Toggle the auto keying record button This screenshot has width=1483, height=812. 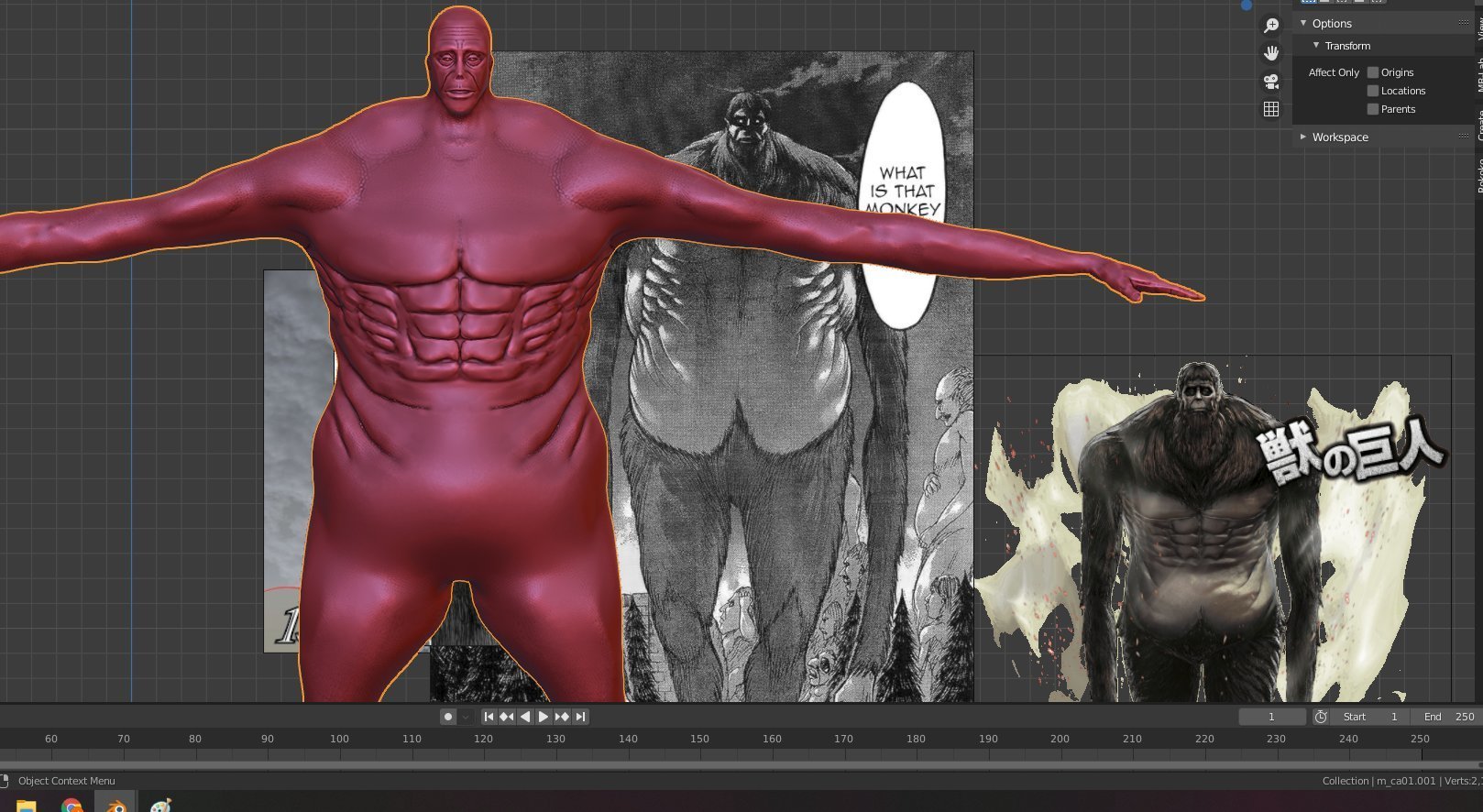tap(447, 717)
